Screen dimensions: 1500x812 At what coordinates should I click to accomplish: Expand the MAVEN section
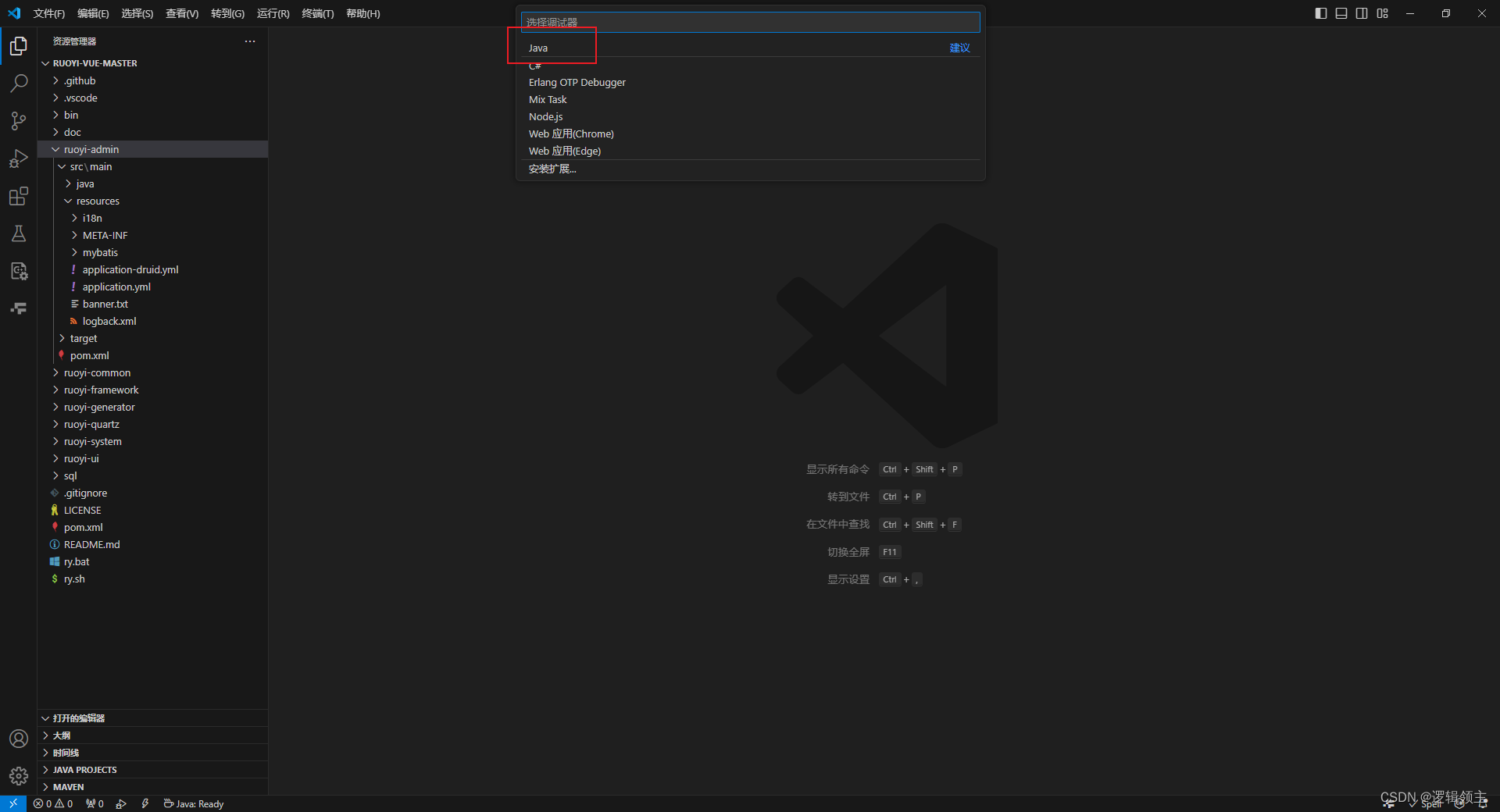(x=153, y=787)
